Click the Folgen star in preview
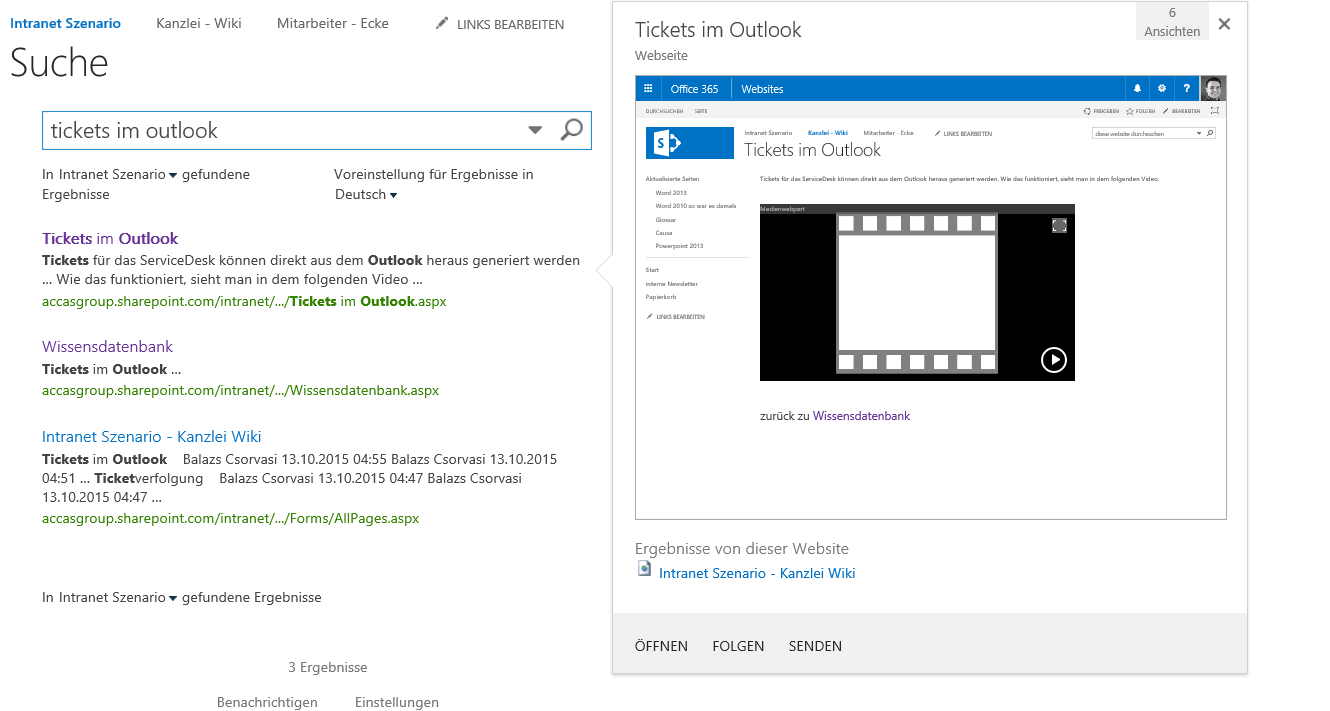 (1130, 111)
